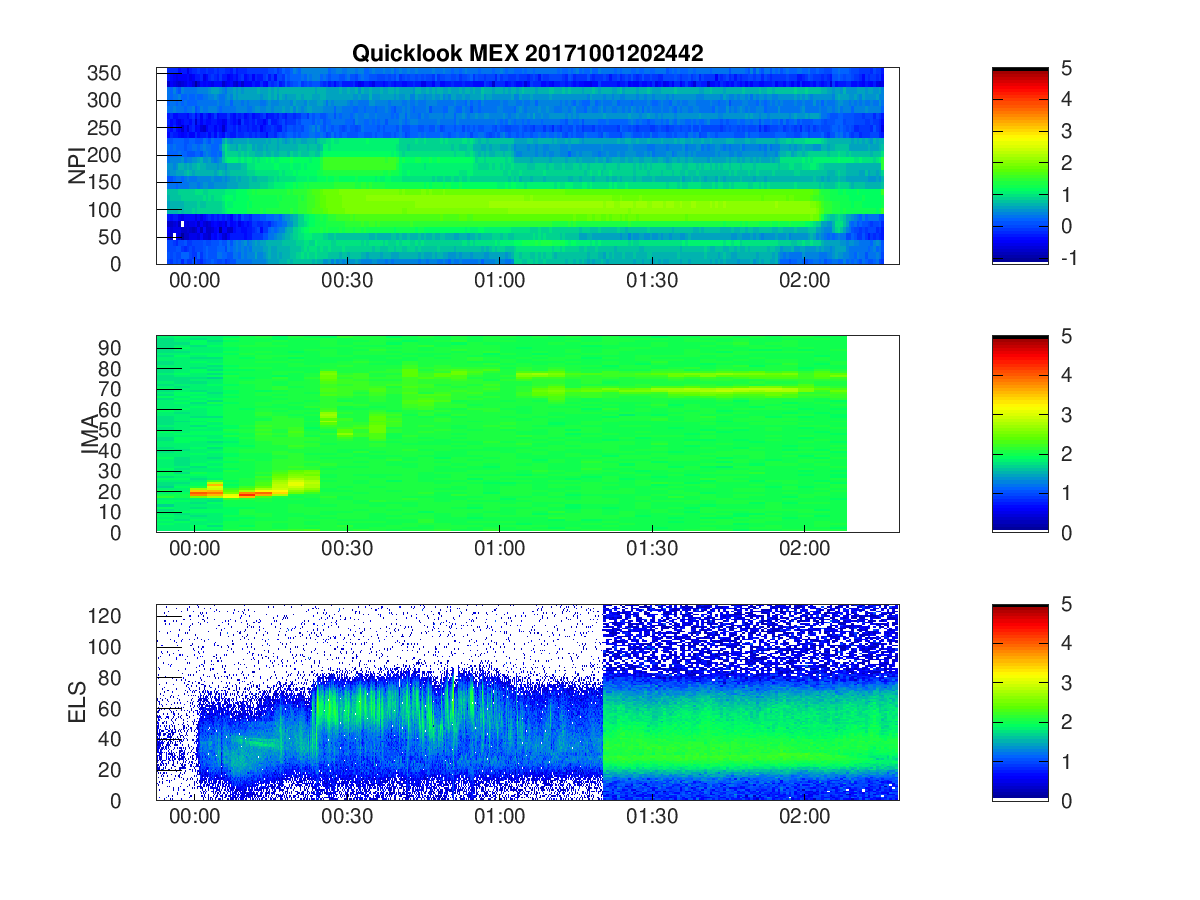1200x900 pixels.
Task: Click the 01:00 time label under ELS plot
Action: tap(499, 817)
